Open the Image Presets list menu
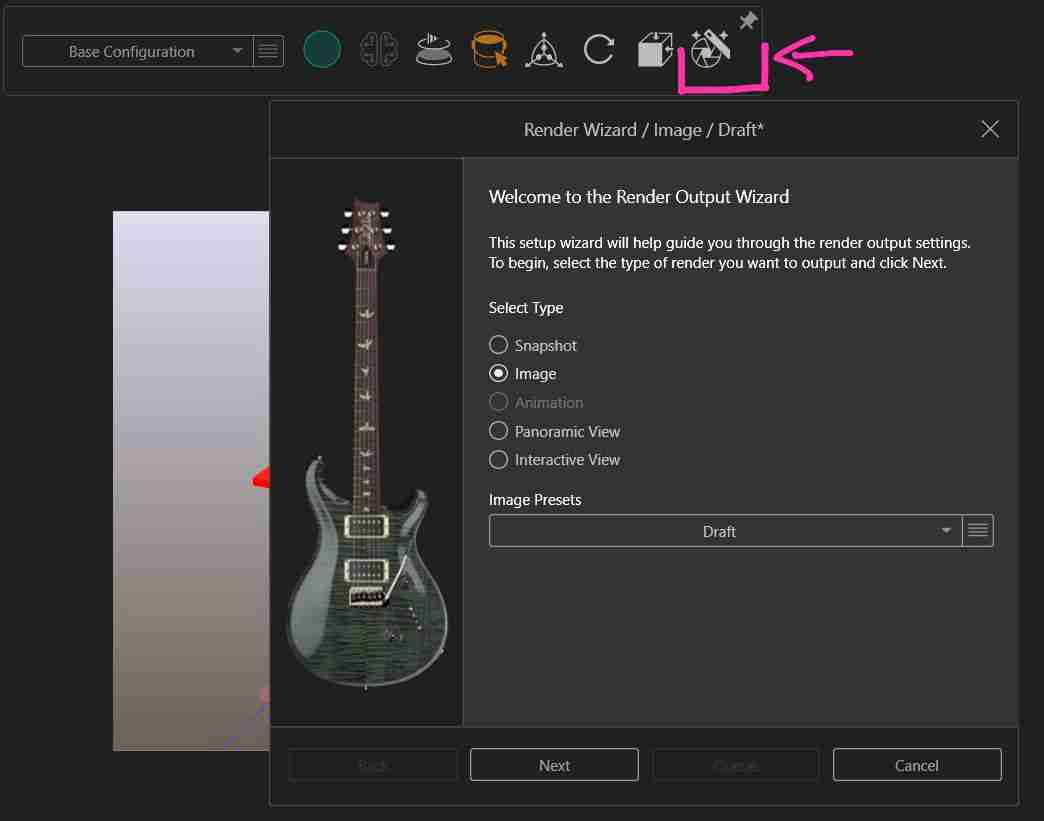Image resolution: width=1044 pixels, height=821 pixels. pyautogui.click(x=977, y=531)
